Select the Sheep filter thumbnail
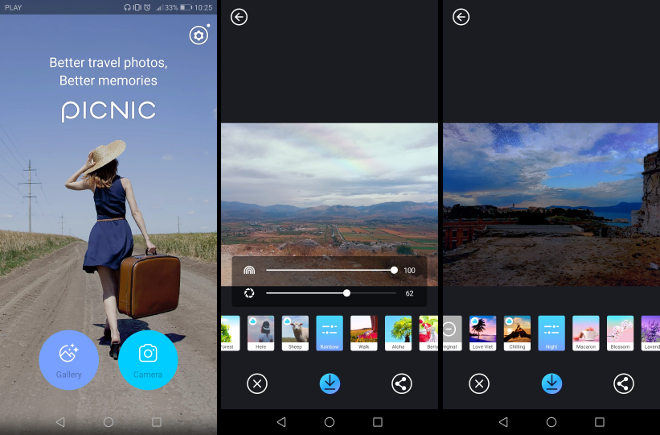The width and height of the screenshot is (660, 435). pos(295,332)
